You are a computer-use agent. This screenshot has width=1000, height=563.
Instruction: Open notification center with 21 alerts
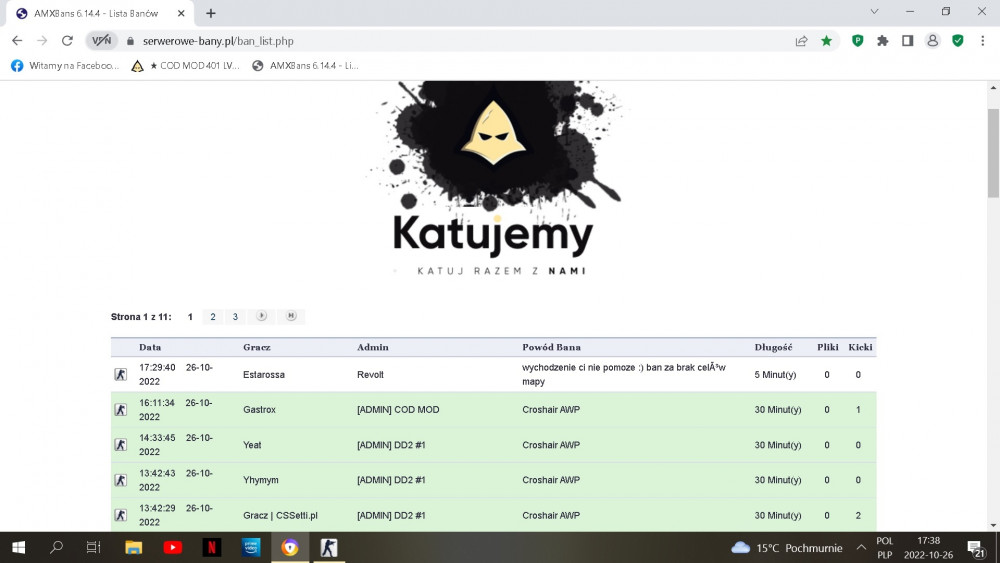coord(976,548)
